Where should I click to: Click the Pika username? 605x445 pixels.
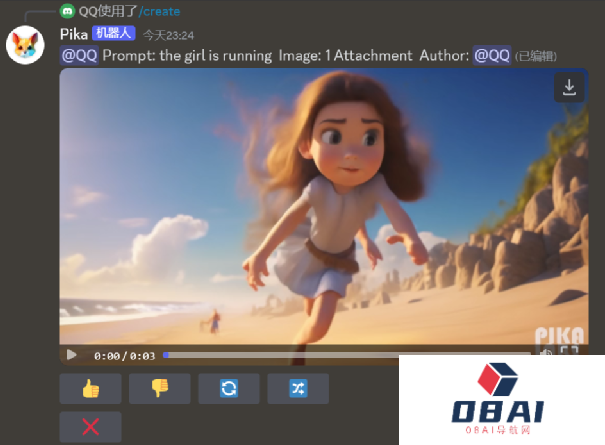coord(74,34)
